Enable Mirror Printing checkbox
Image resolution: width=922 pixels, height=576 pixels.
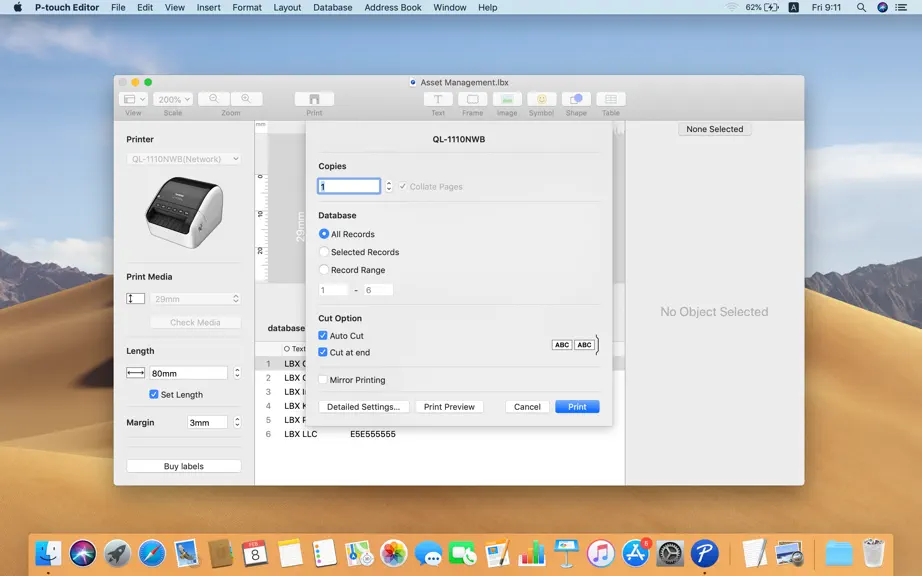point(323,380)
